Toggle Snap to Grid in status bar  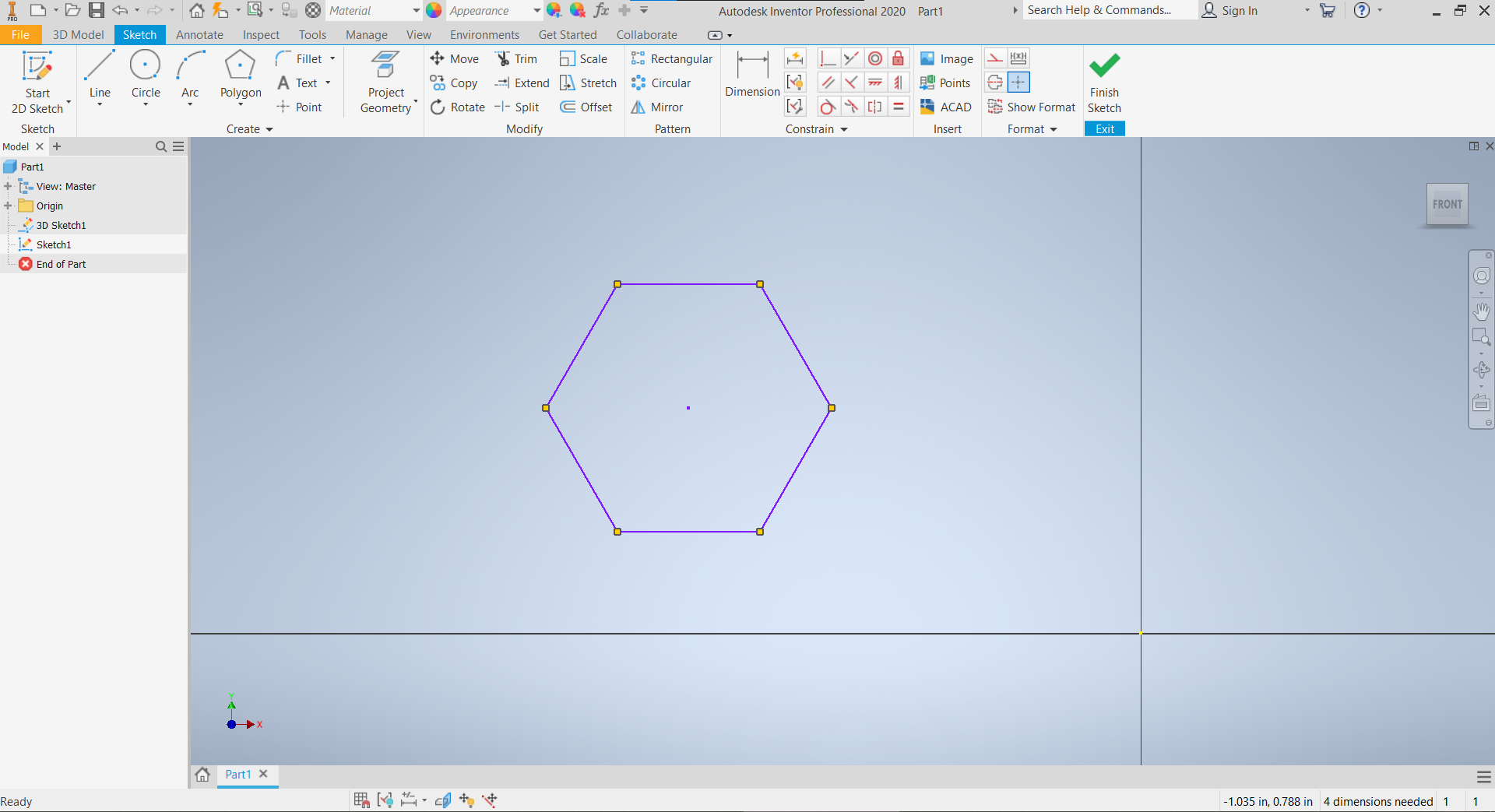(x=361, y=800)
